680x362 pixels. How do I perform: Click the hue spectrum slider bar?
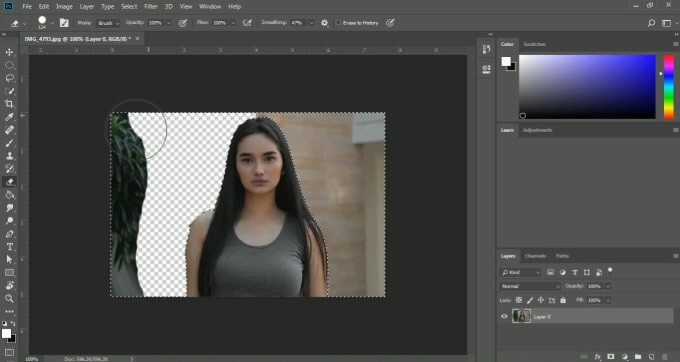pos(669,87)
